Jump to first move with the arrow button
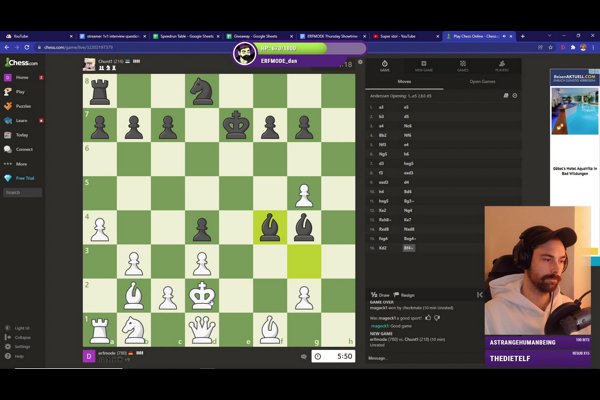This screenshot has height=400, width=600. tap(479, 295)
